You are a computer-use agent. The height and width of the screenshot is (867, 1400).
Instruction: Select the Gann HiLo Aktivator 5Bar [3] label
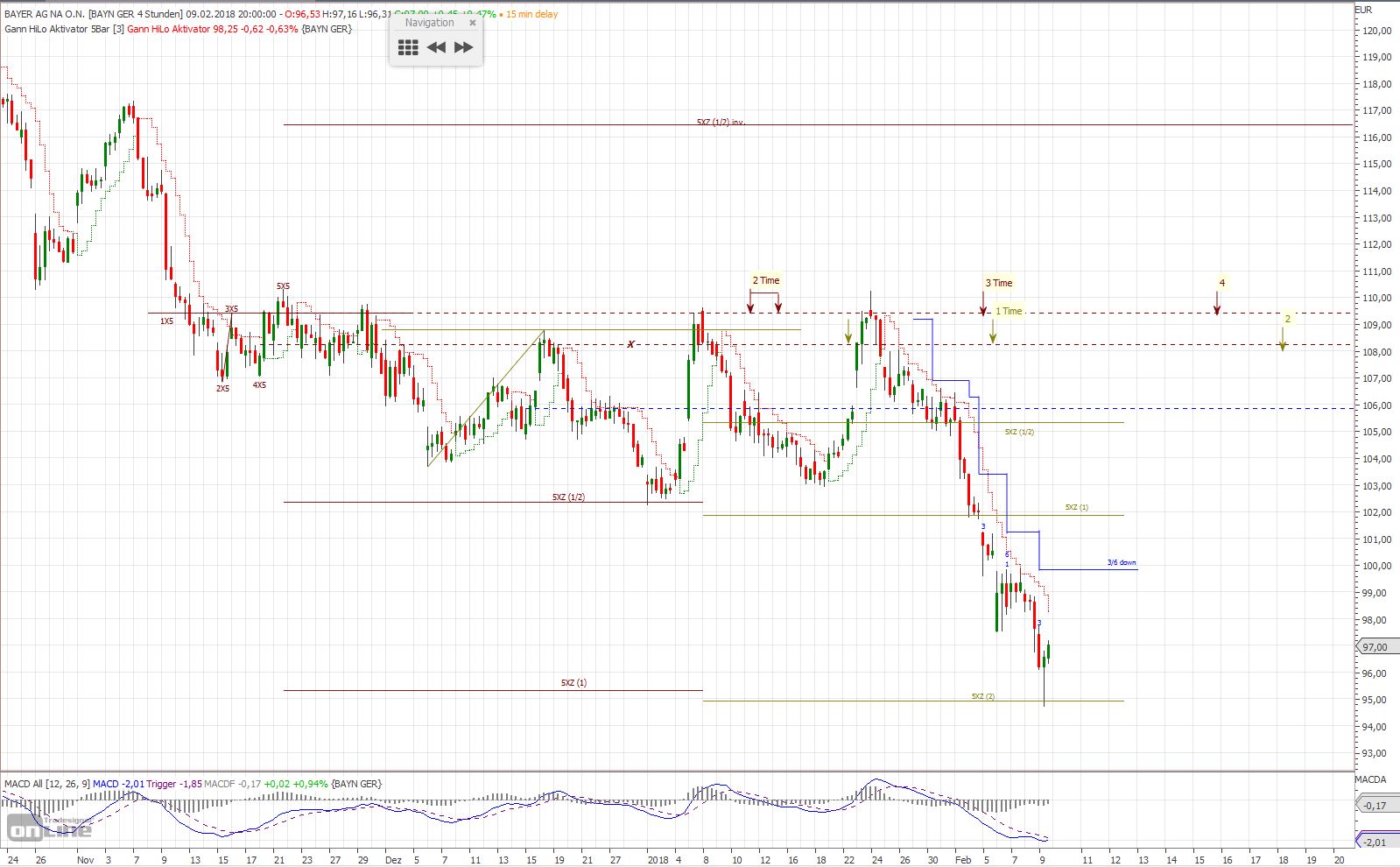point(64,29)
